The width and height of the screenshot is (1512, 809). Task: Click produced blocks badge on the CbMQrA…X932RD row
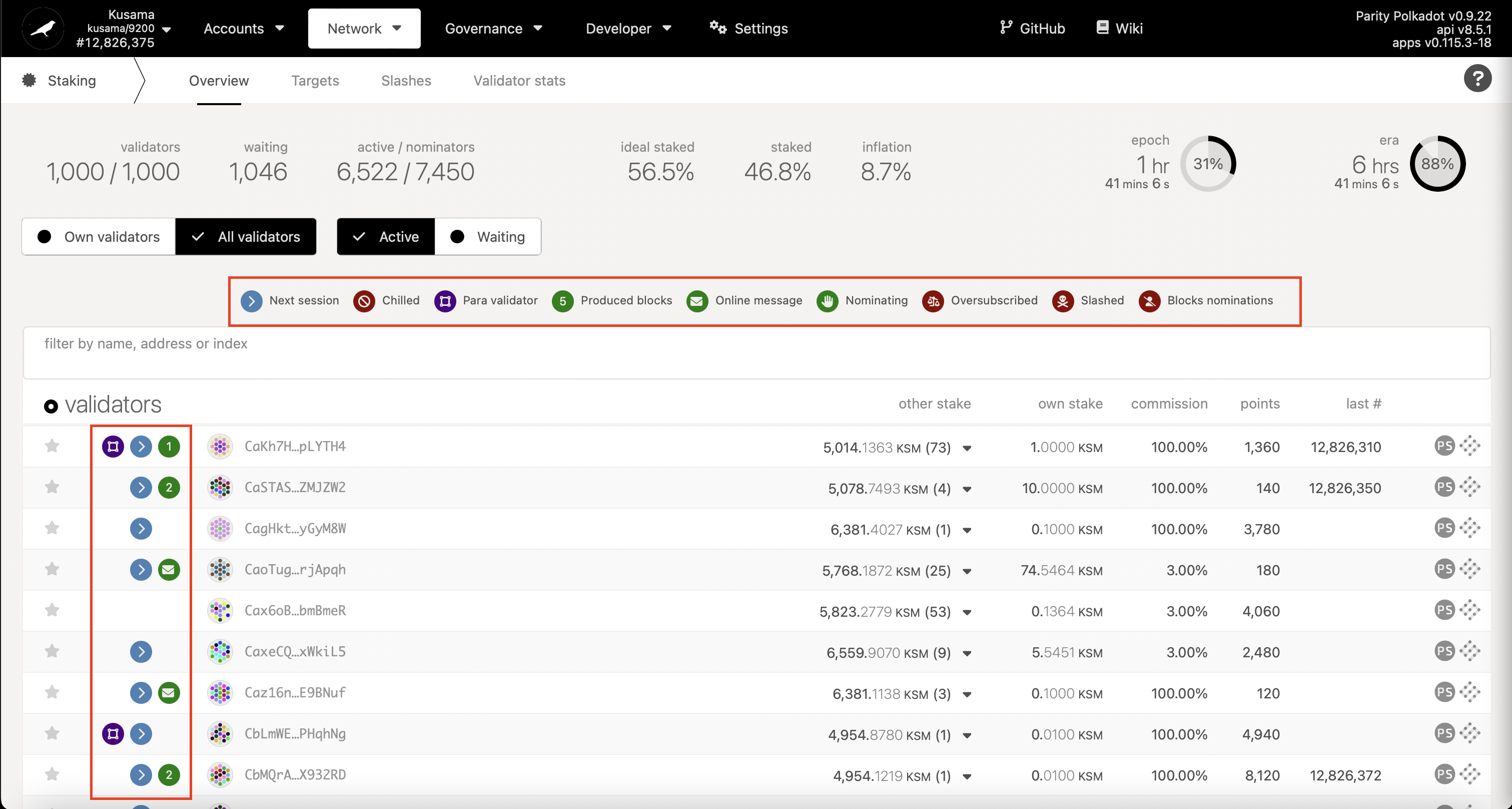[x=169, y=775]
